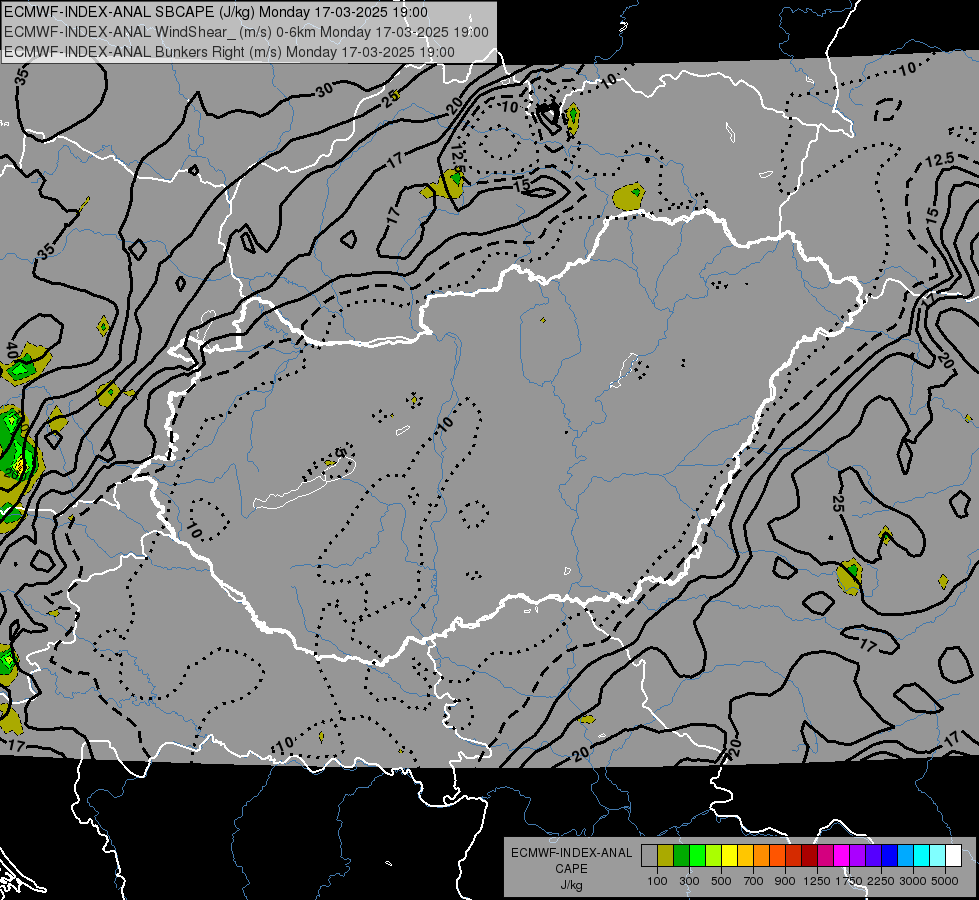Screen dimensions: 979x900
Task: Click the legend CAPE label
Action: [571, 869]
